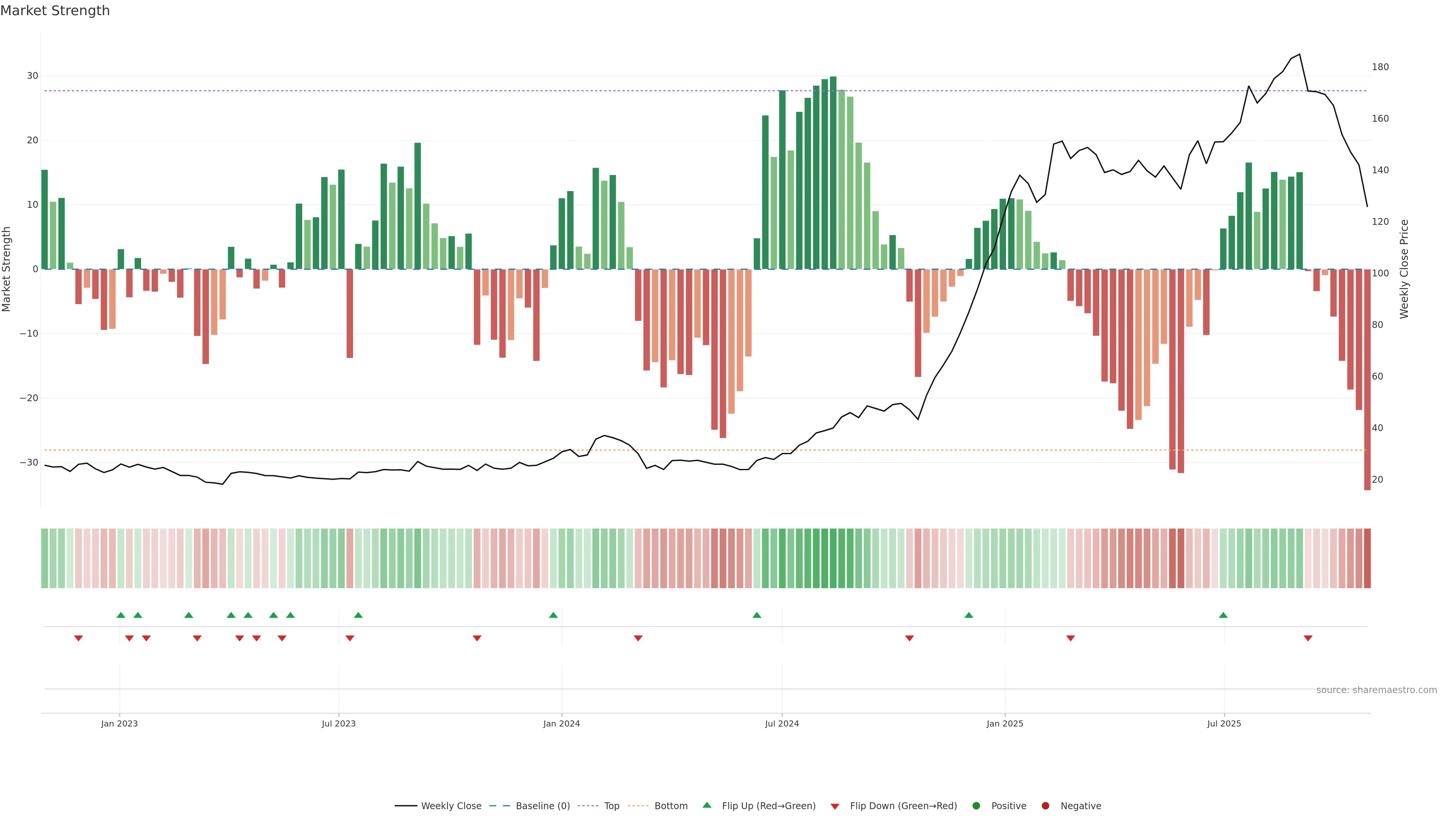Click the Jul 2023 x-axis label
This screenshot has width=1456, height=819.
pos(339,723)
